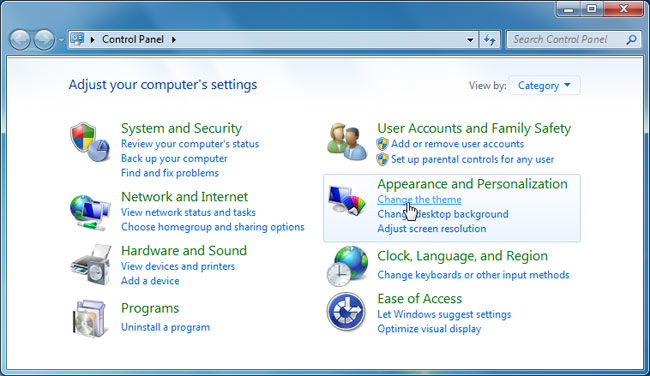Maximize the Control Panel window
The height and width of the screenshot is (376, 650).
(592, 9)
